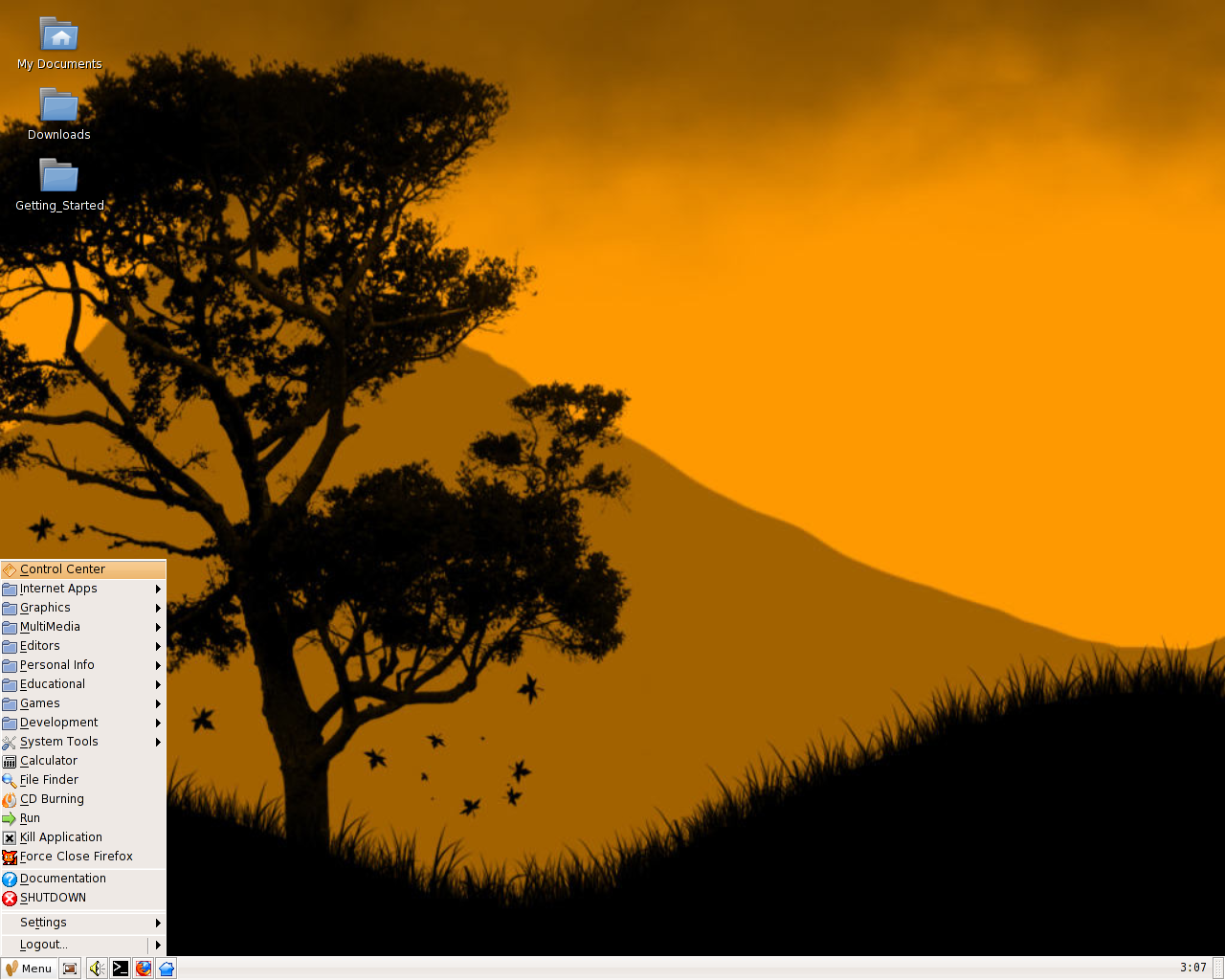
Task: Launch Calculator from the menu
Action: [x=83, y=761]
